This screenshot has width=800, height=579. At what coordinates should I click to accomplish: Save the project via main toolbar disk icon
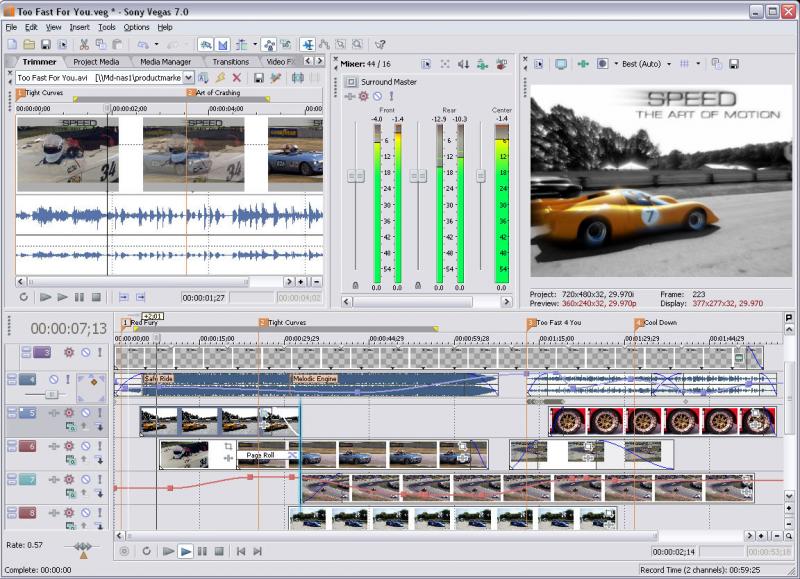pos(45,45)
